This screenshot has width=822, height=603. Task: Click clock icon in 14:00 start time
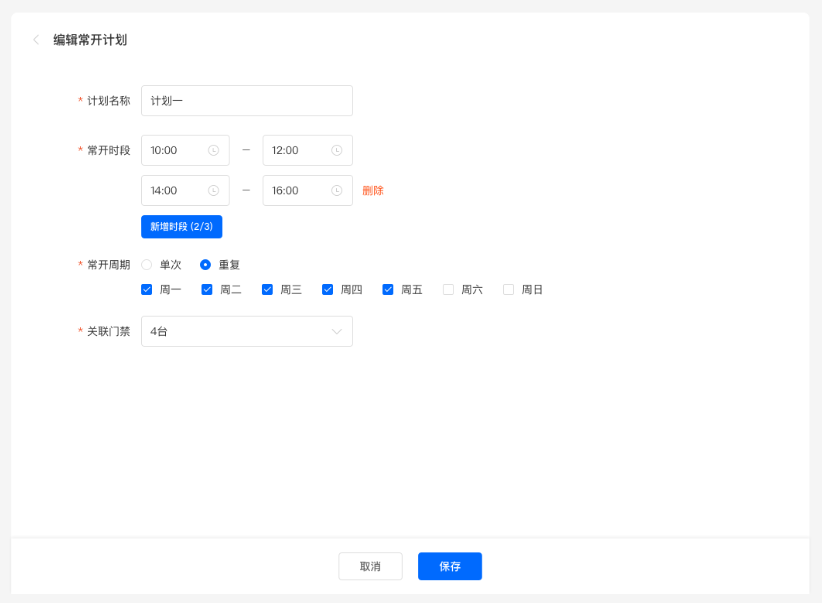pyautogui.click(x=213, y=190)
